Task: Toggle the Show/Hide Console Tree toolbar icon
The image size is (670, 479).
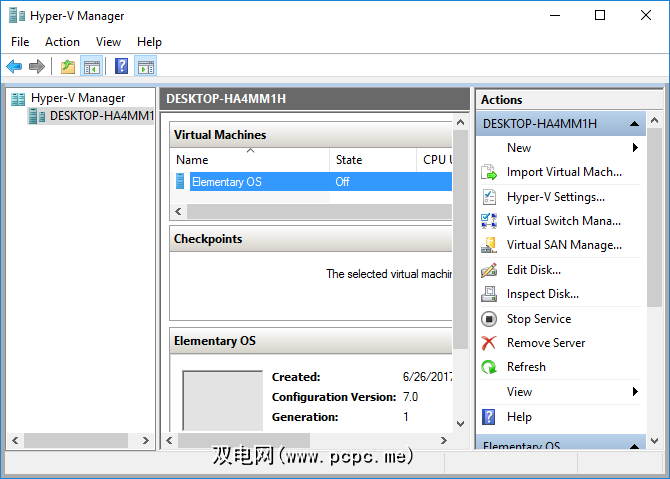Action: coord(91,67)
